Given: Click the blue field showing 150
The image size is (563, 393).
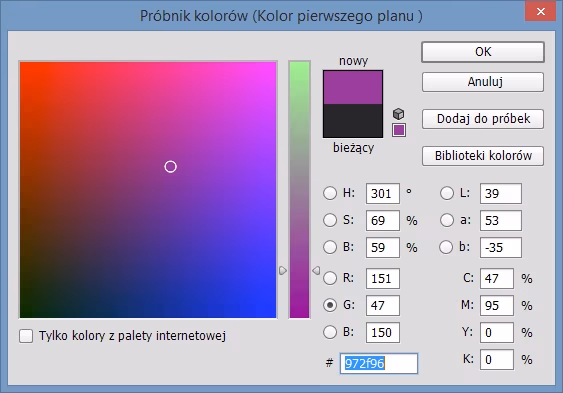Looking at the screenshot, I should pyautogui.click(x=383, y=332).
